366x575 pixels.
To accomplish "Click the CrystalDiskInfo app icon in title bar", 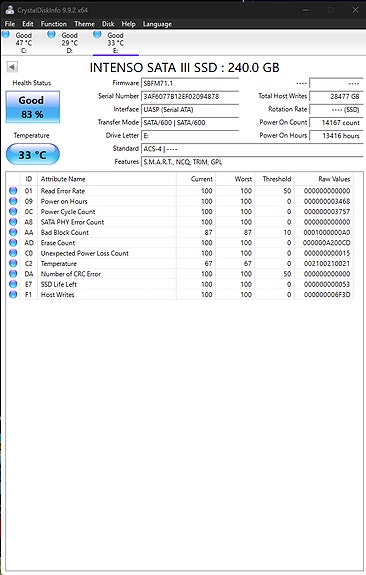I will coord(10,10).
